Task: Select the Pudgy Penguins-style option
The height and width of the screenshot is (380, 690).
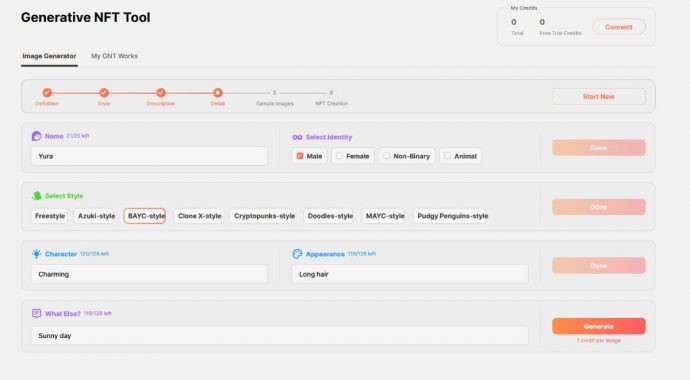Action: pyautogui.click(x=452, y=216)
